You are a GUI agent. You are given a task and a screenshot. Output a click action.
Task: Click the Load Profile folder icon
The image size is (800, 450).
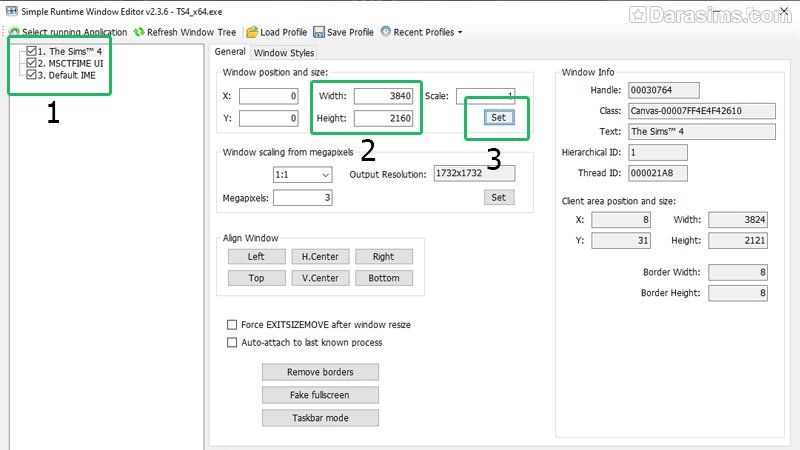(252, 32)
